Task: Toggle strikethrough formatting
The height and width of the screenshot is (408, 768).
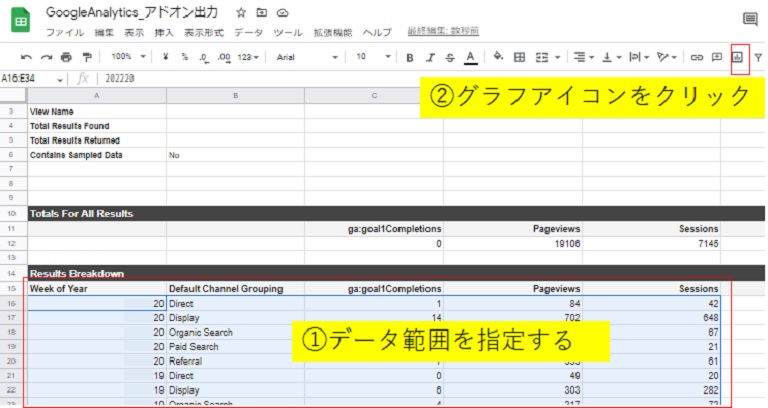Action: 450,57
